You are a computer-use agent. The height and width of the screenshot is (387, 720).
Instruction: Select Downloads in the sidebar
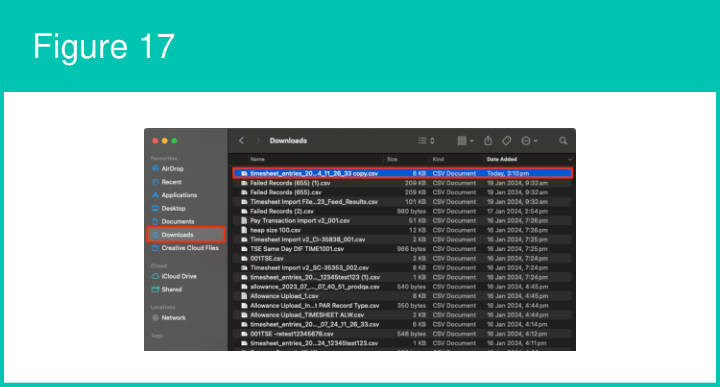point(186,235)
